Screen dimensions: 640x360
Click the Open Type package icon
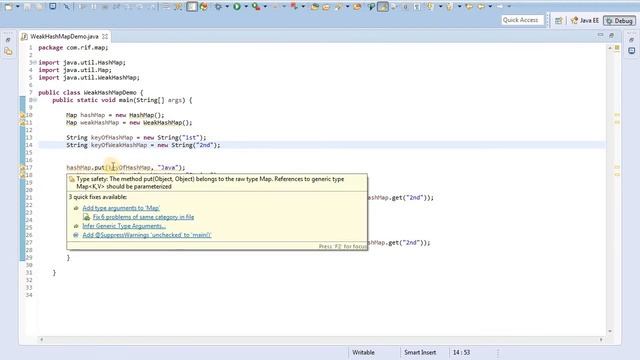(x=315, y=7)
